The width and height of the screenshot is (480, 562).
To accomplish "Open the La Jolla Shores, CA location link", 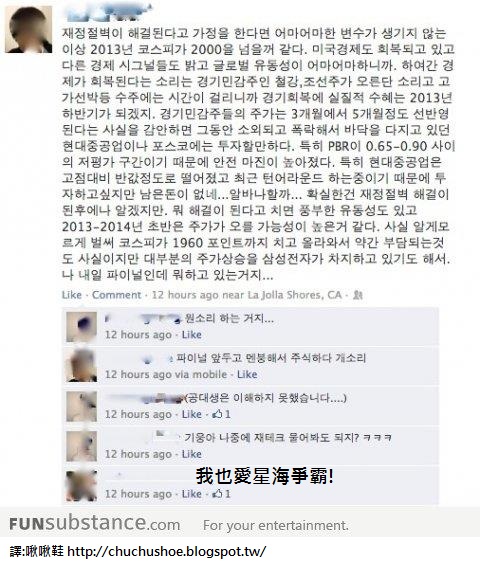I will point(295,295).
